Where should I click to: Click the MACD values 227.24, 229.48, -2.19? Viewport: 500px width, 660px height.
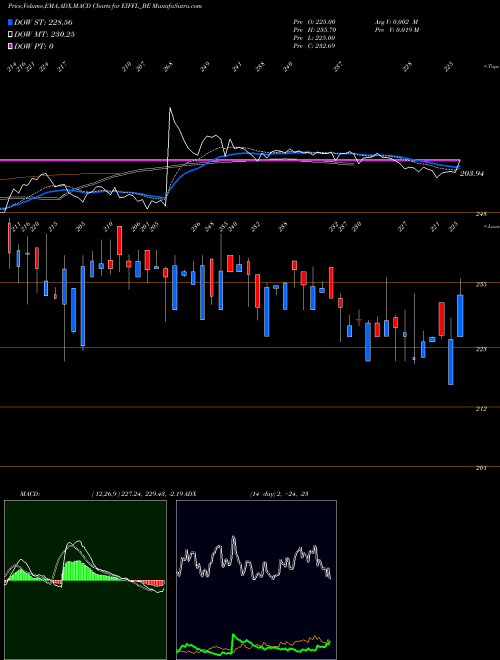154,494
